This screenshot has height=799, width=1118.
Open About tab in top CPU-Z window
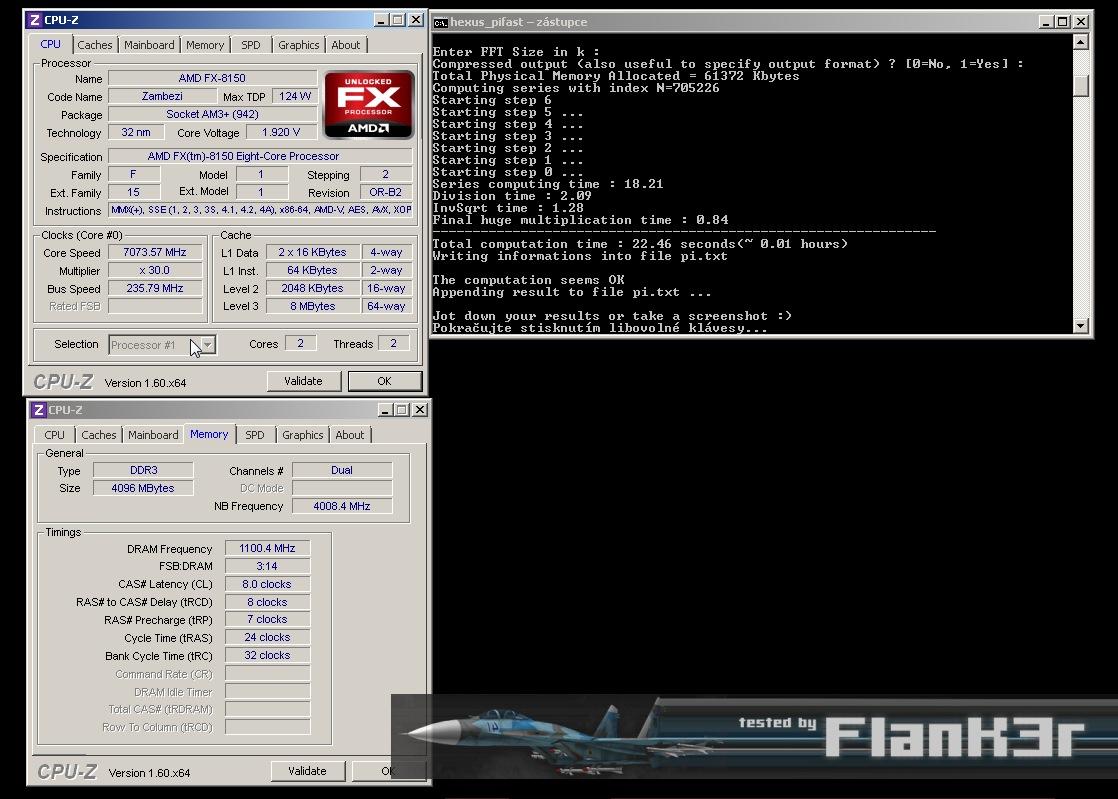[x=345, y=45]
